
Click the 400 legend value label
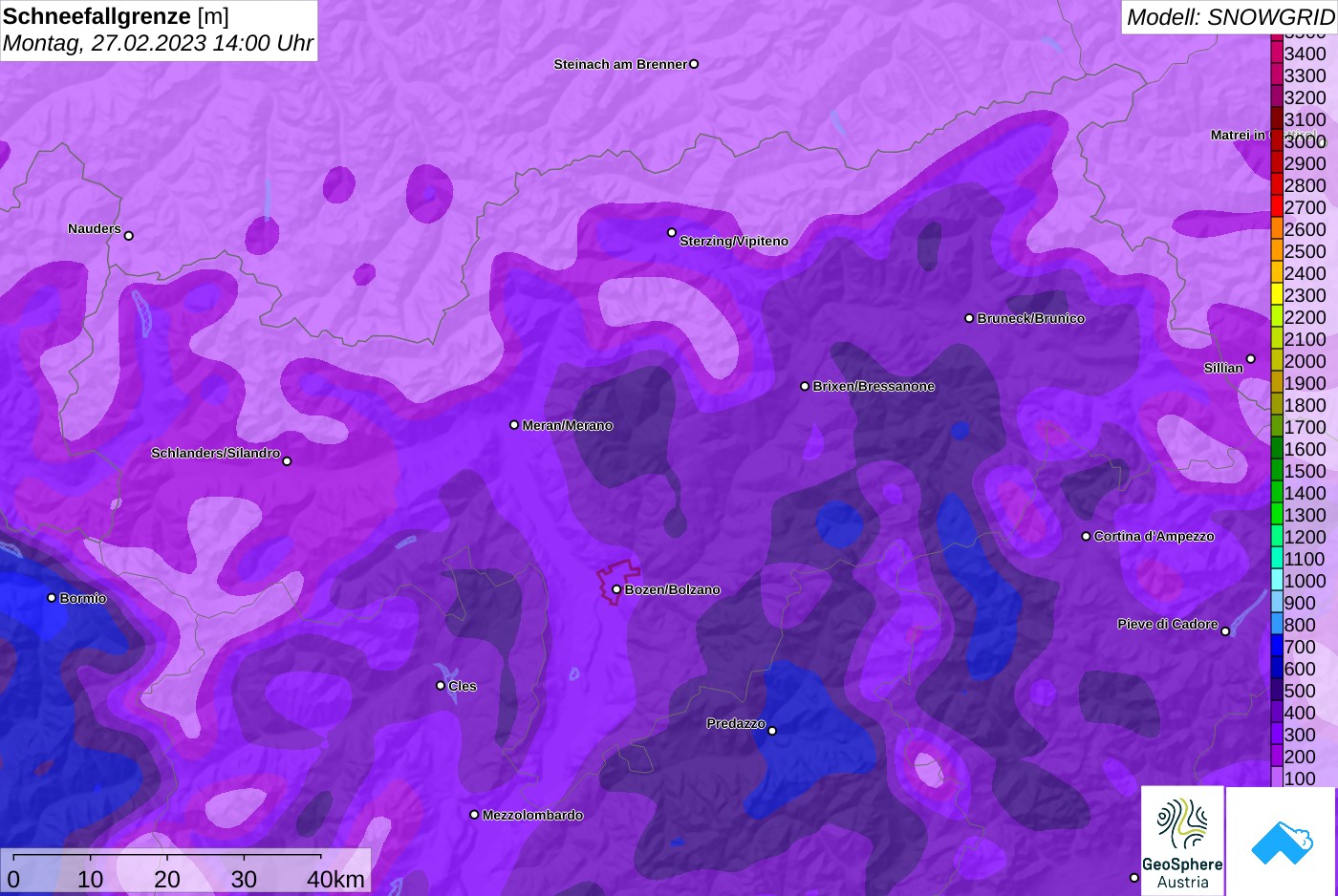tap(1301, 713)
